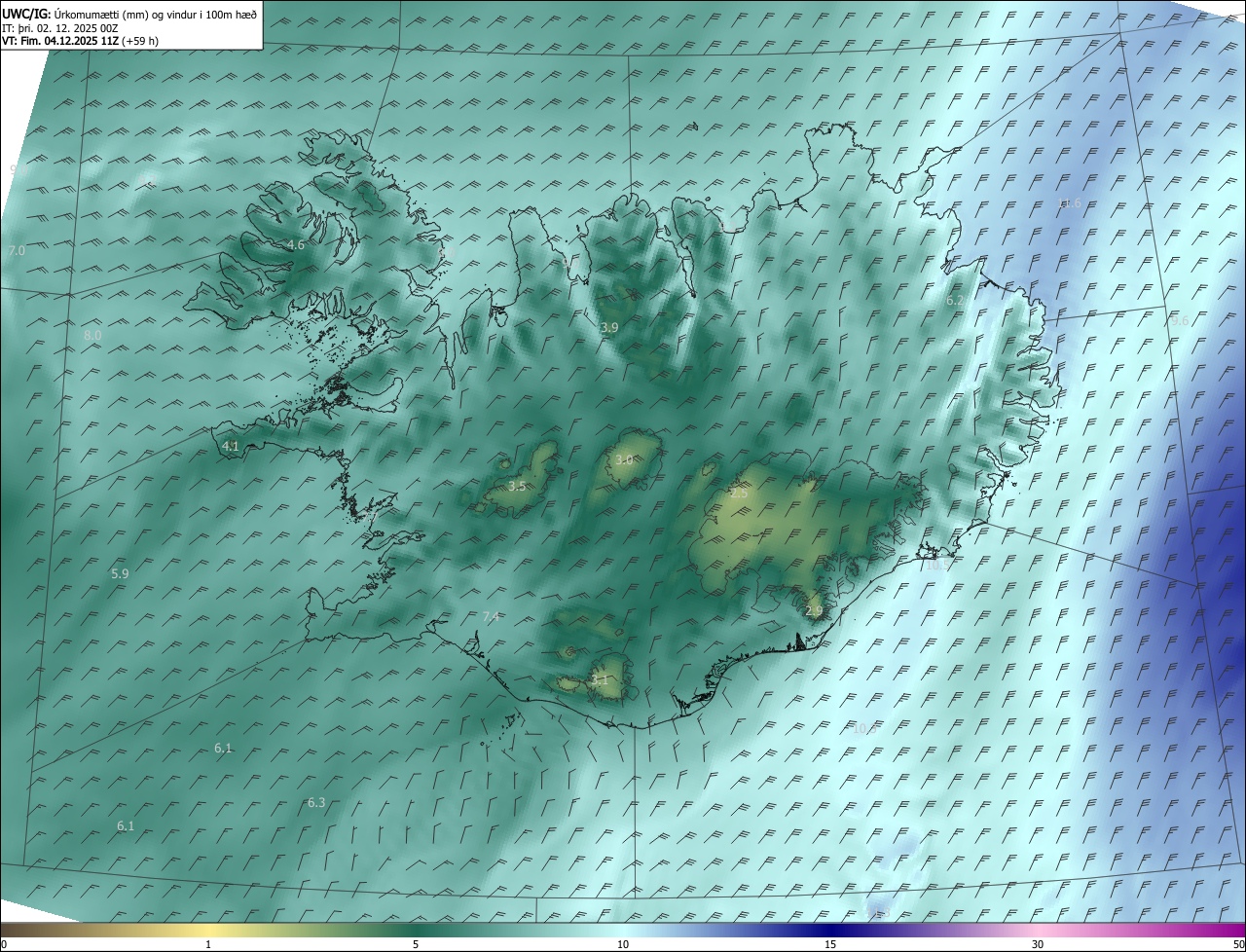The height and width of the screenshot is (952, 1246).
Task: Click the 5.9 value label
Action: [120, 574]
